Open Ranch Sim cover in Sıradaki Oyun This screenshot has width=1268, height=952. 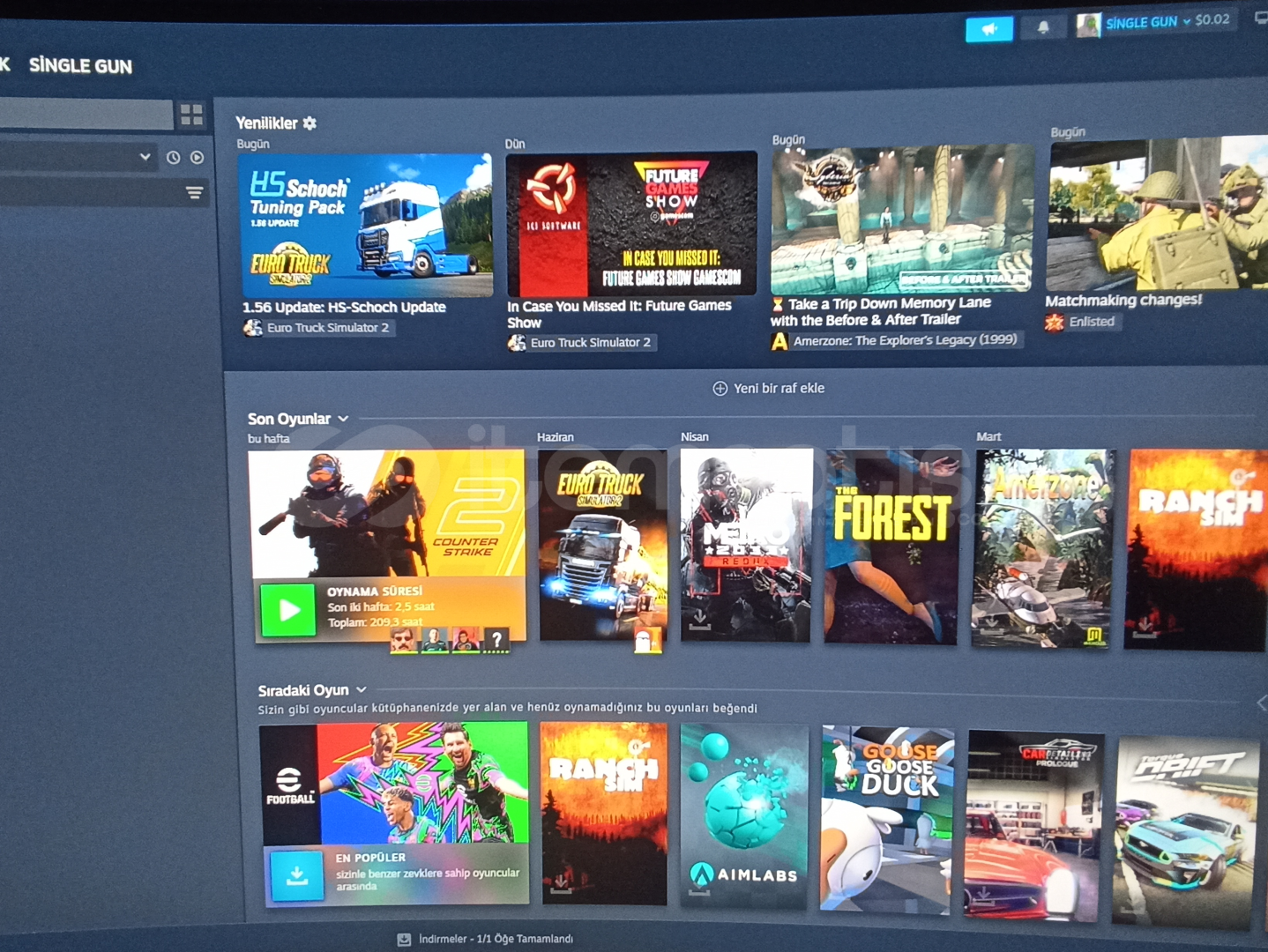(604, 814)
